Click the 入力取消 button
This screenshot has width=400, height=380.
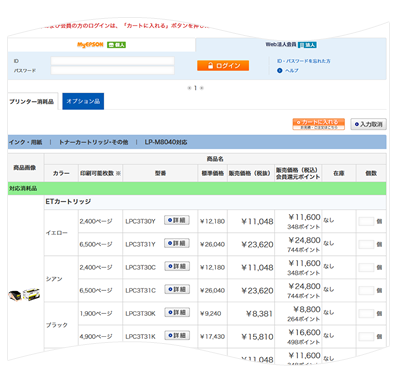[368, 124]
